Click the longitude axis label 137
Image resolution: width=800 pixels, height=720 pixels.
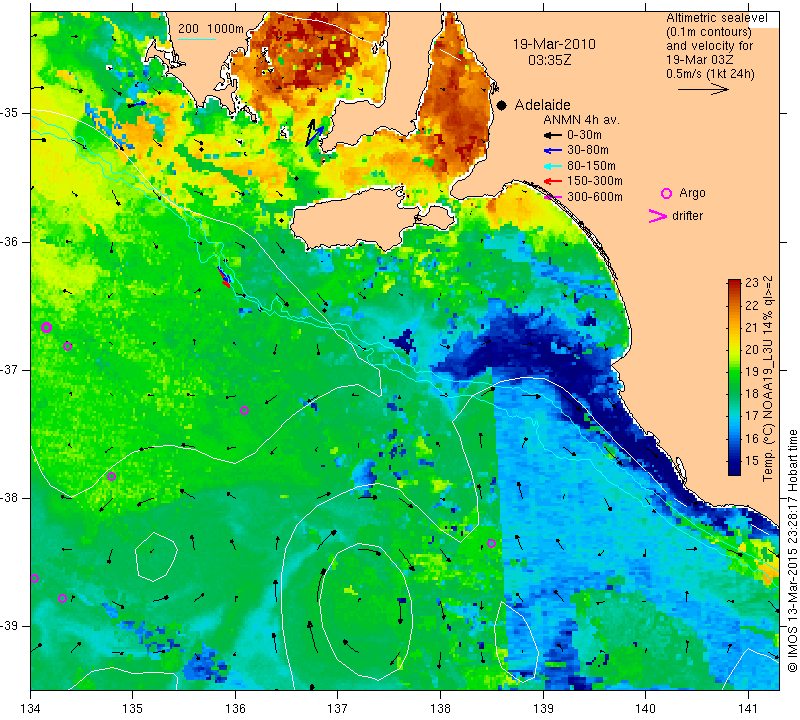tap(337, 708)
